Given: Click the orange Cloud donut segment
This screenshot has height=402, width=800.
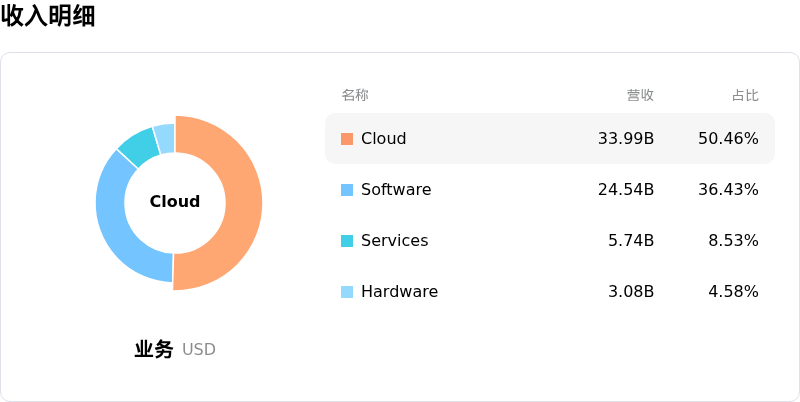Looking at the screenshot, I should pyautogui.click(x=243, y=204).
